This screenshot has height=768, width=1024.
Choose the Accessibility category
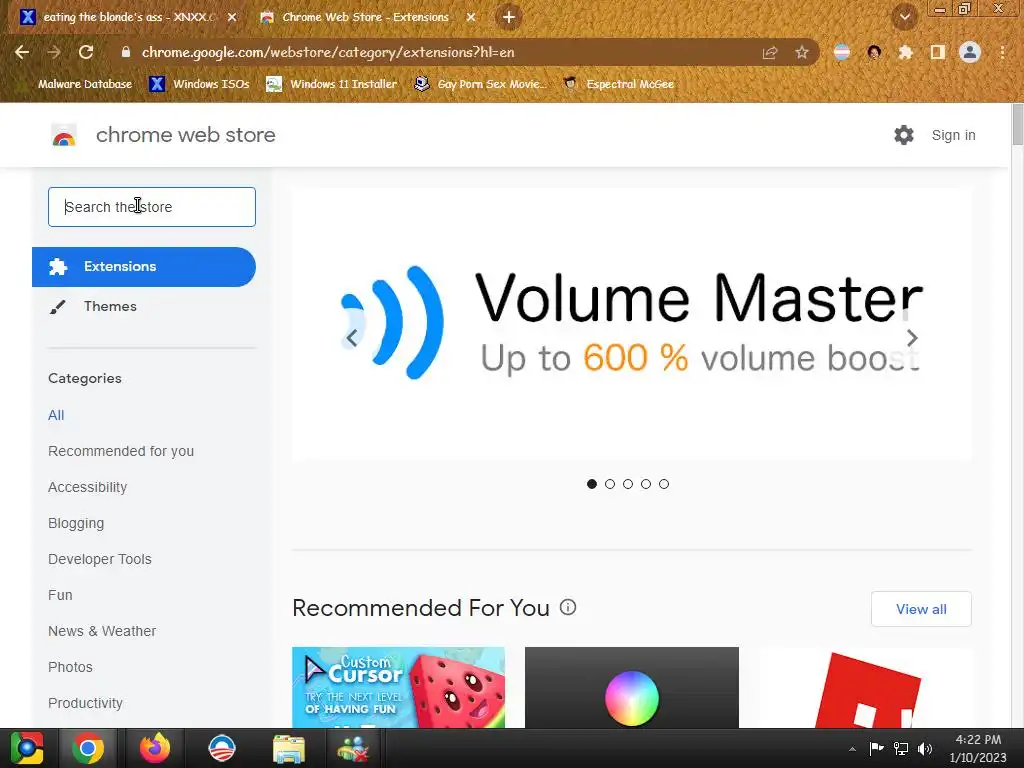(x=88, y=487)
